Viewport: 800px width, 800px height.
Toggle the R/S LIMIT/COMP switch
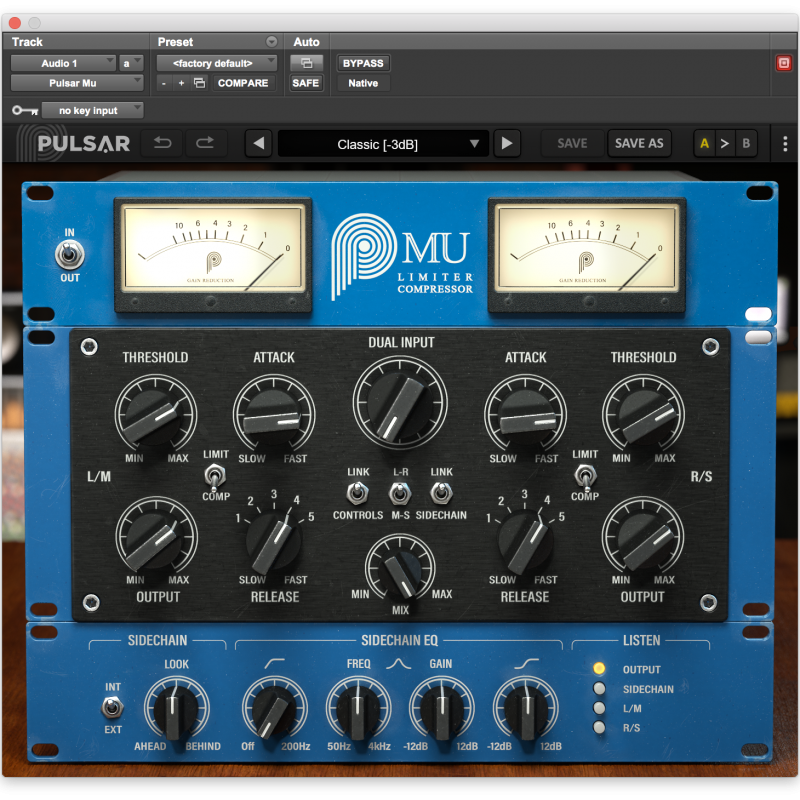pos(585,476)
